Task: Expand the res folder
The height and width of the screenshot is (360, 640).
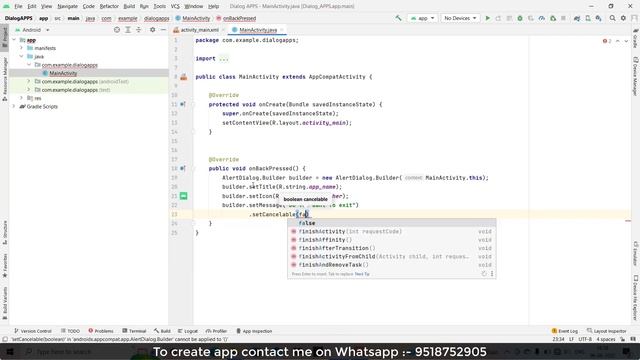Action: pos(22,98)
